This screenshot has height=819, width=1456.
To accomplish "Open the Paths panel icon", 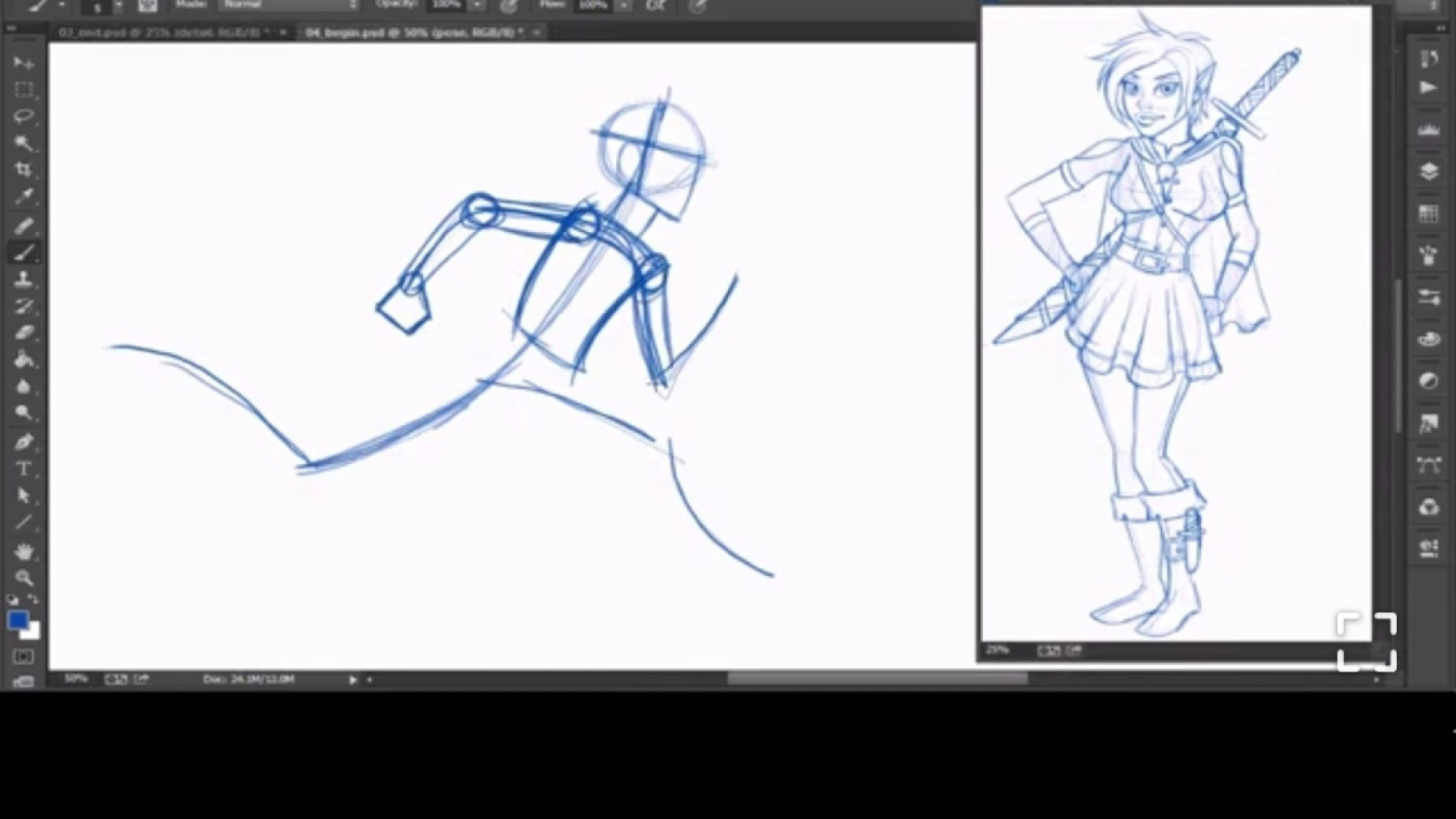I will pyautogui.click(x=1429, y=465).
